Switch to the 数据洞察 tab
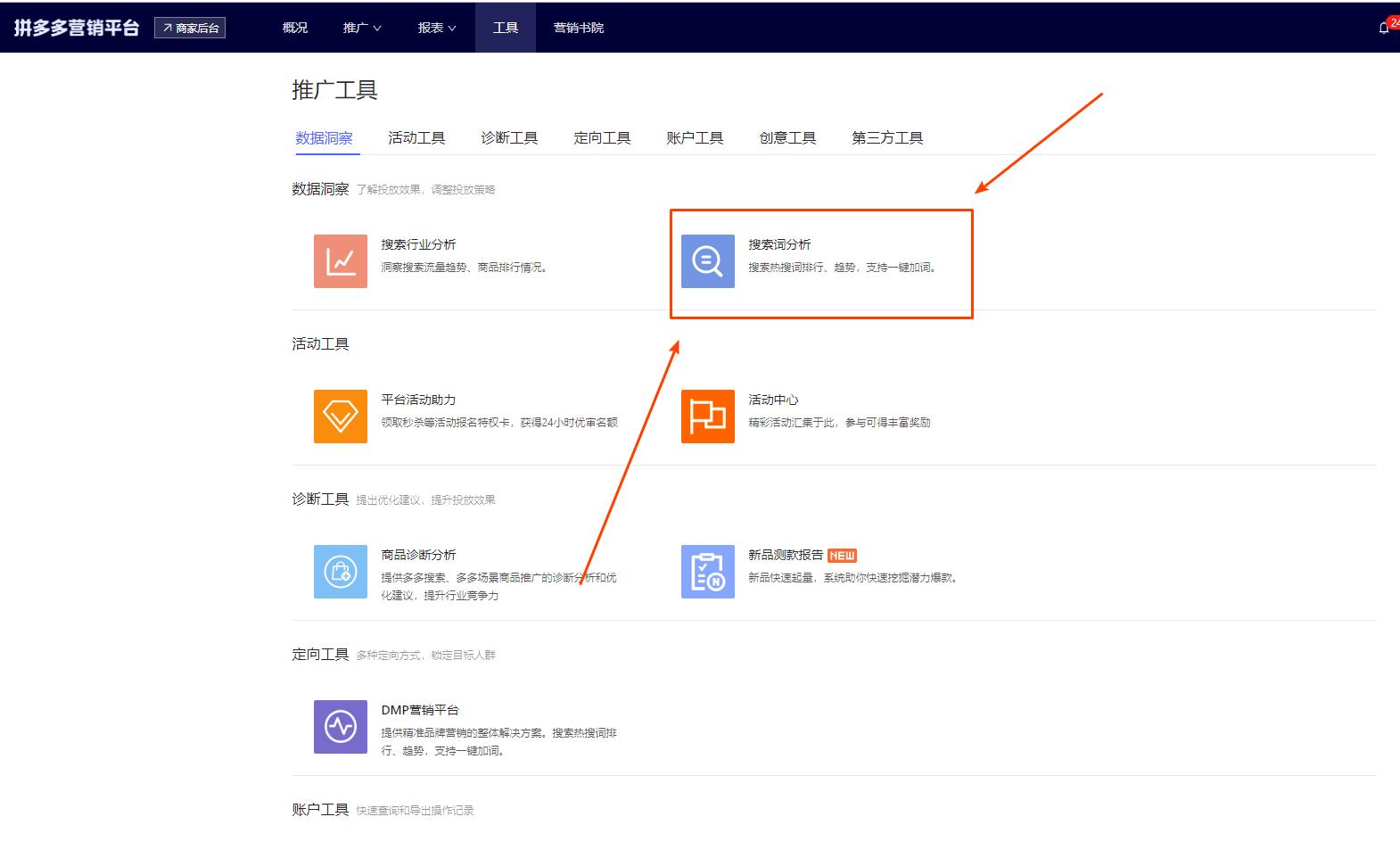 (x=324, y=137)
